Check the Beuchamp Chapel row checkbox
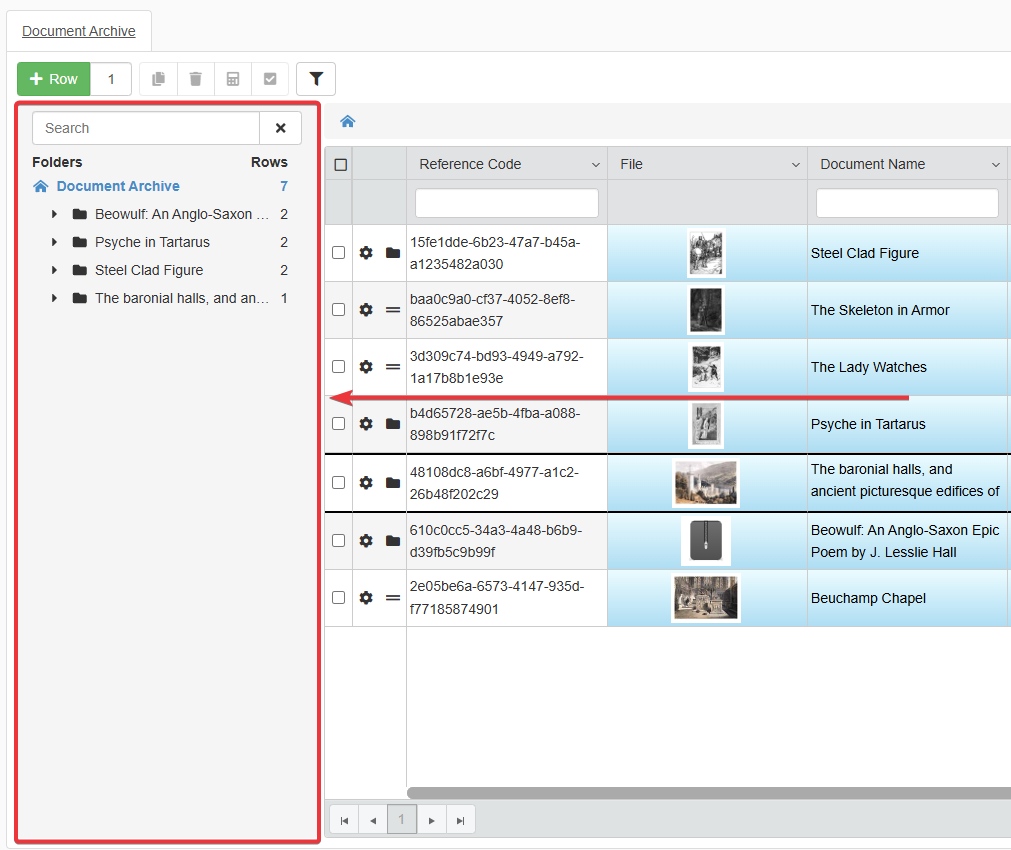Screen dimensions: 1011x850 click(x=339, y=598)
